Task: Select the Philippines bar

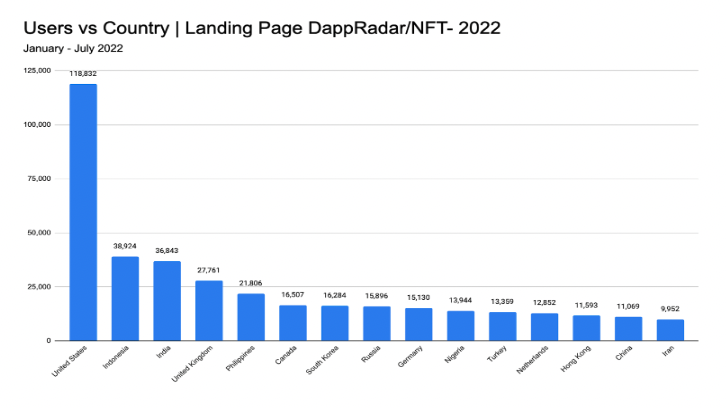Action: pos(251,317)
